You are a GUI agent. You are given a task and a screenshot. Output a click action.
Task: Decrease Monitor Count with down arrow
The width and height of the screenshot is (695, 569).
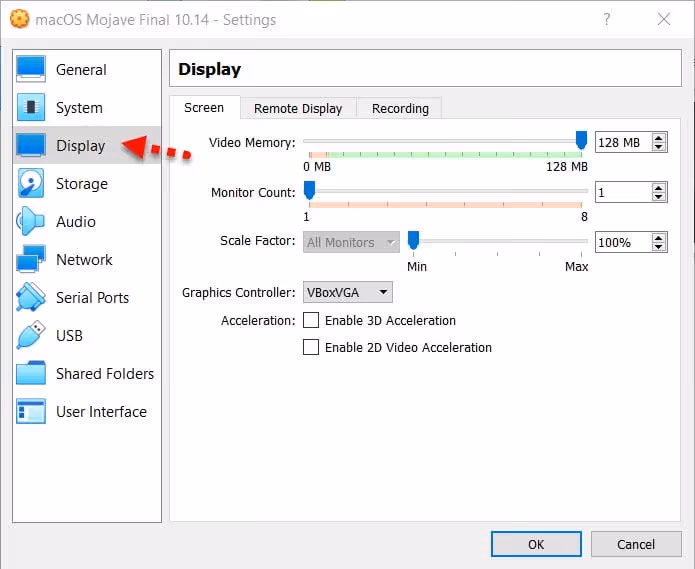pyautogui.click(x=659, y=196)
